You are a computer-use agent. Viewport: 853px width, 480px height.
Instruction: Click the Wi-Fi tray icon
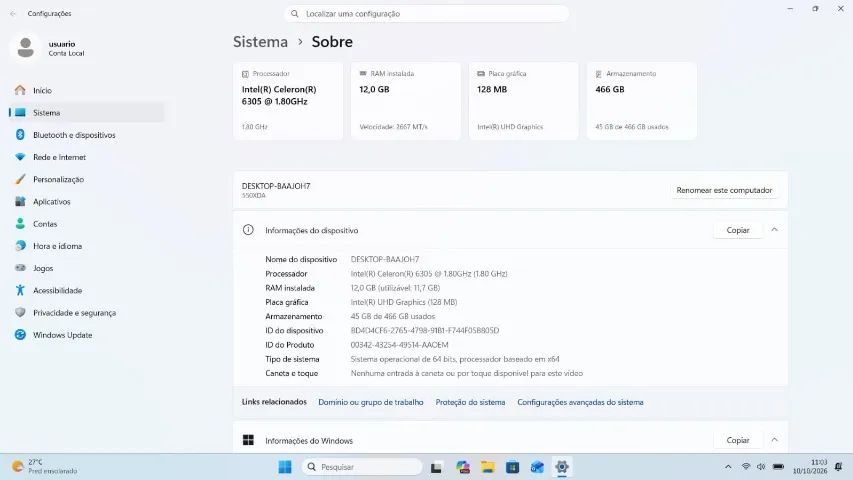point(746,467)
